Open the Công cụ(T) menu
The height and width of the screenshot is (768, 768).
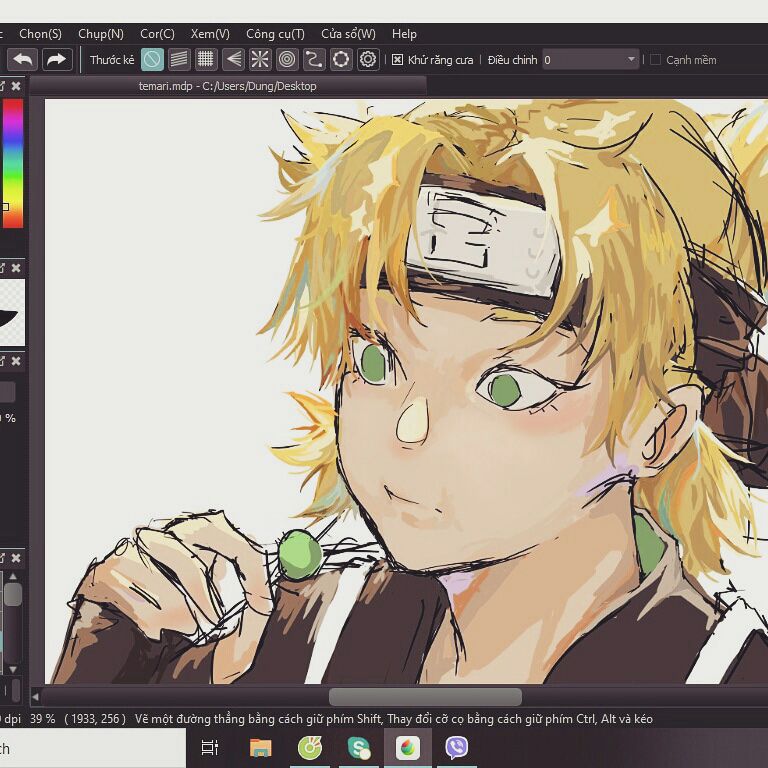[275, 34]
